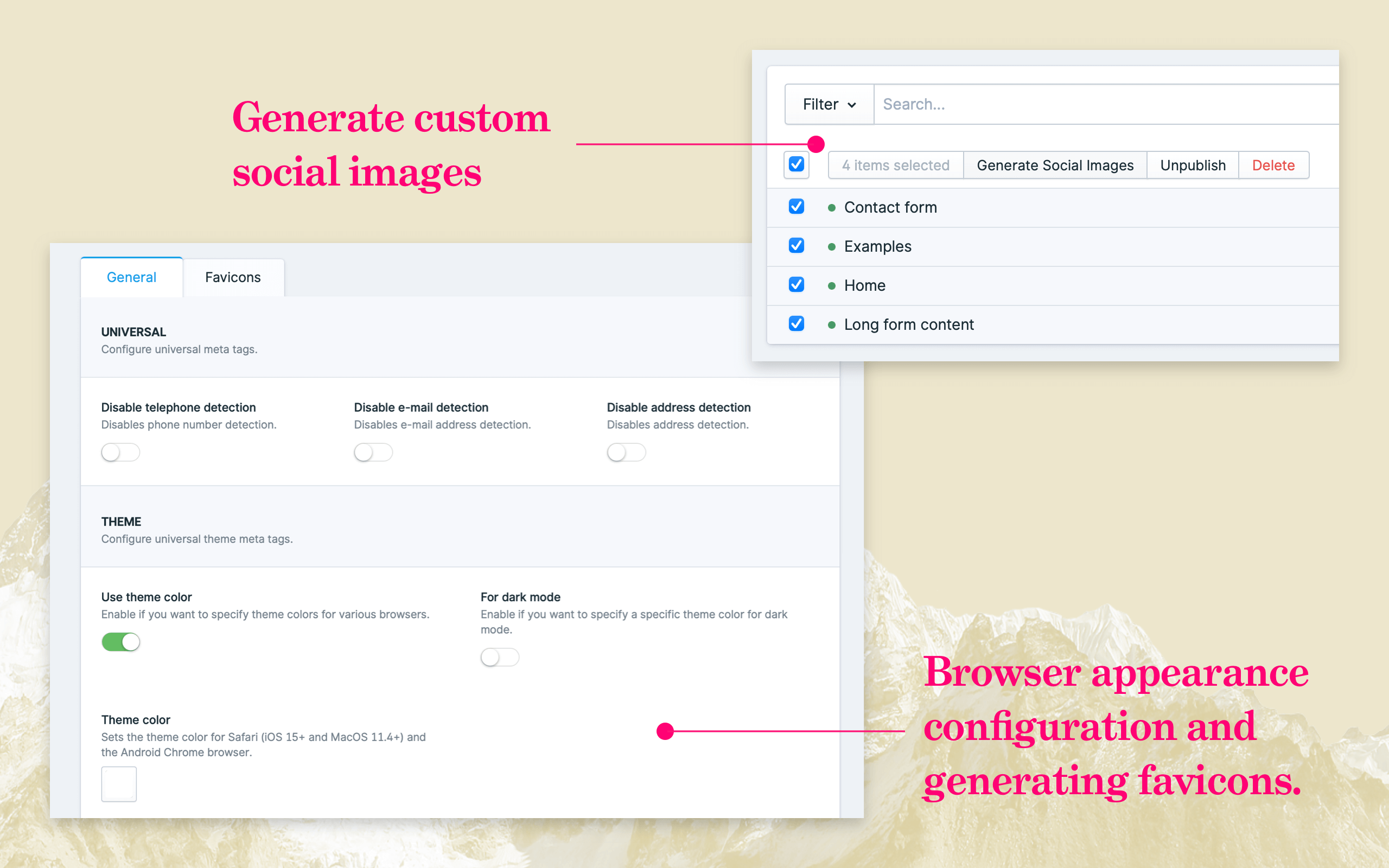Image resolution: width=1389 pixels, height=868 pixels.
Task: Switch to the Favicons tab
Action: (232, 277)
